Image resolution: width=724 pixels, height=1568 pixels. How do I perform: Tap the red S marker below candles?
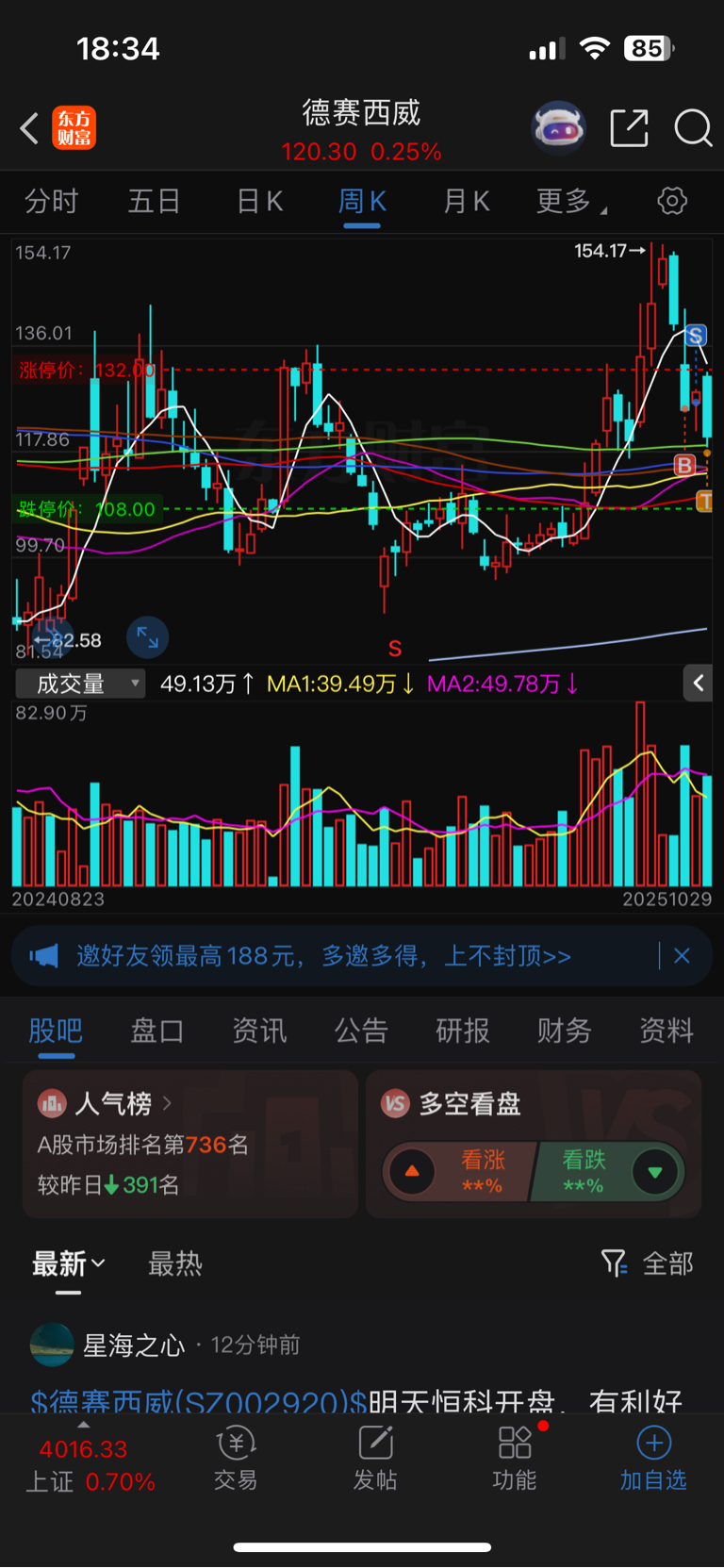(395, 649)
